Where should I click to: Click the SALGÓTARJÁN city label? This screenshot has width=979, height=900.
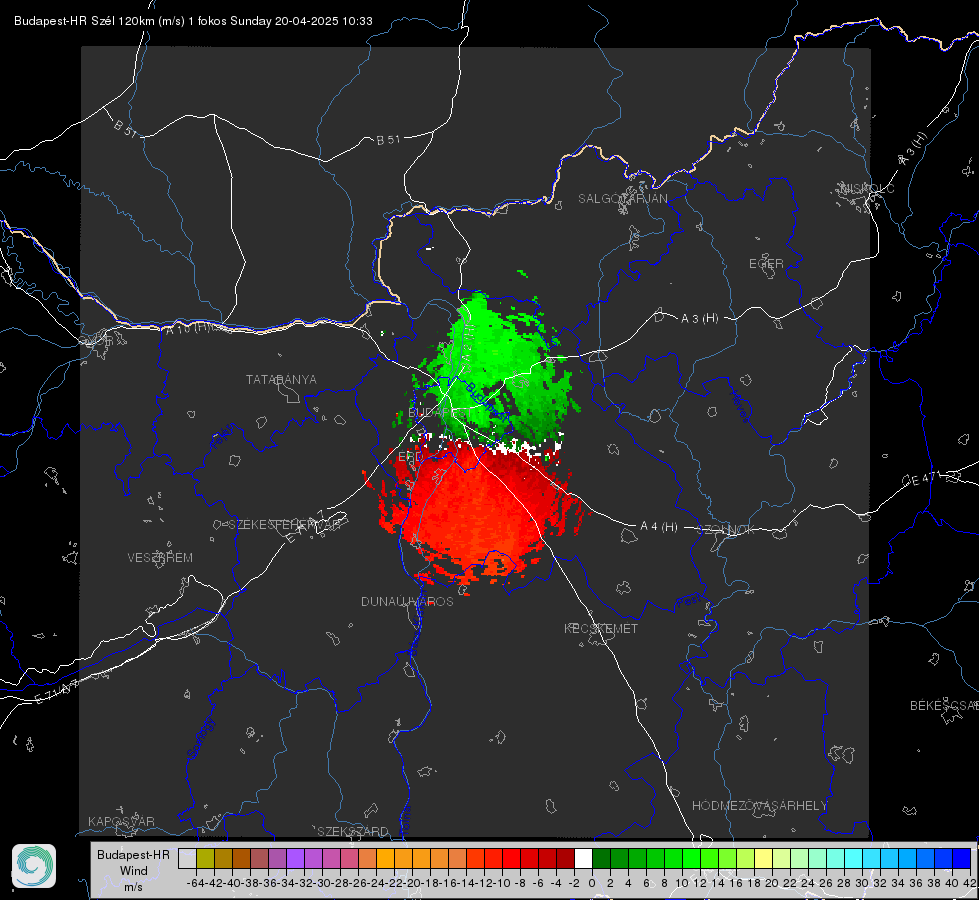[x=622, y=199]
